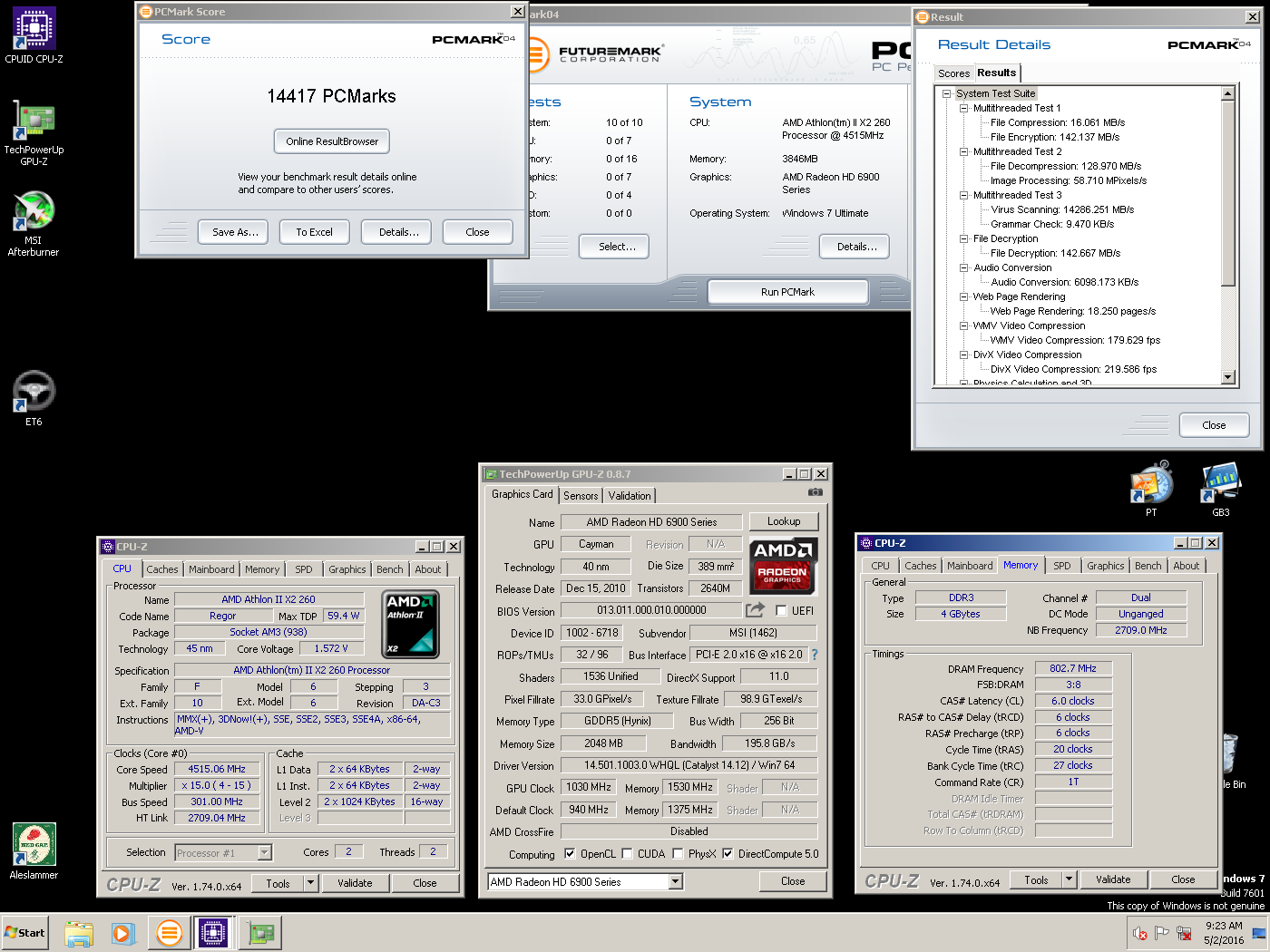Image resolution: width=1270 pixels, height=952 pixels.
Task: Open the Processor #1 selection dropdown
Action: click(x=264, y=853)
